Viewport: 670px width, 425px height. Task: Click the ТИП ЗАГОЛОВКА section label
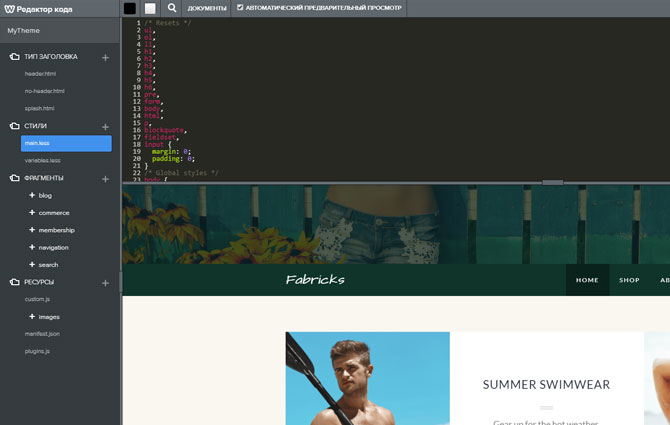tap(51, 57)
